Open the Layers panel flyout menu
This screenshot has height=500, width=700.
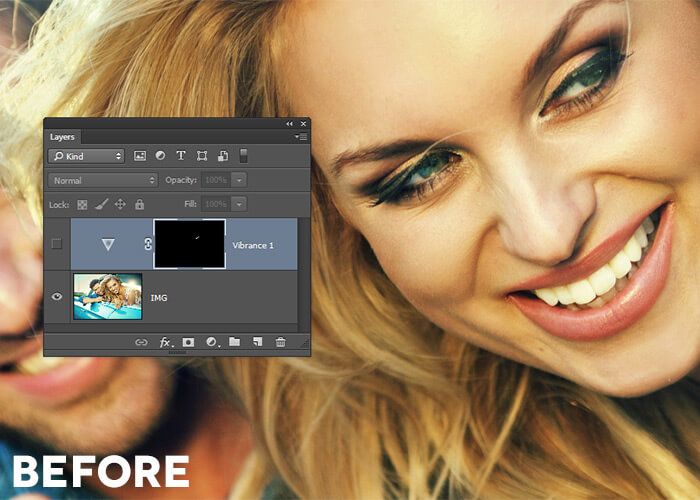(302, 137)
